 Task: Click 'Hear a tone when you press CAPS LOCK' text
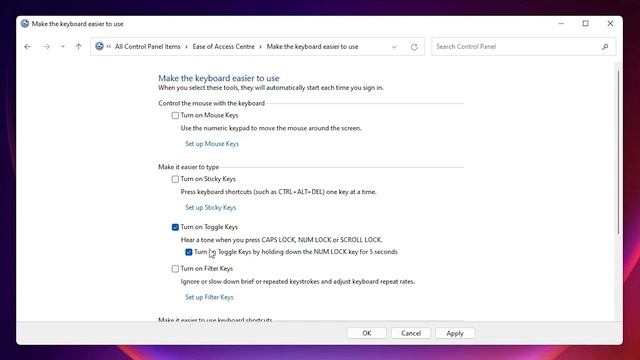(x=282, y=240)
